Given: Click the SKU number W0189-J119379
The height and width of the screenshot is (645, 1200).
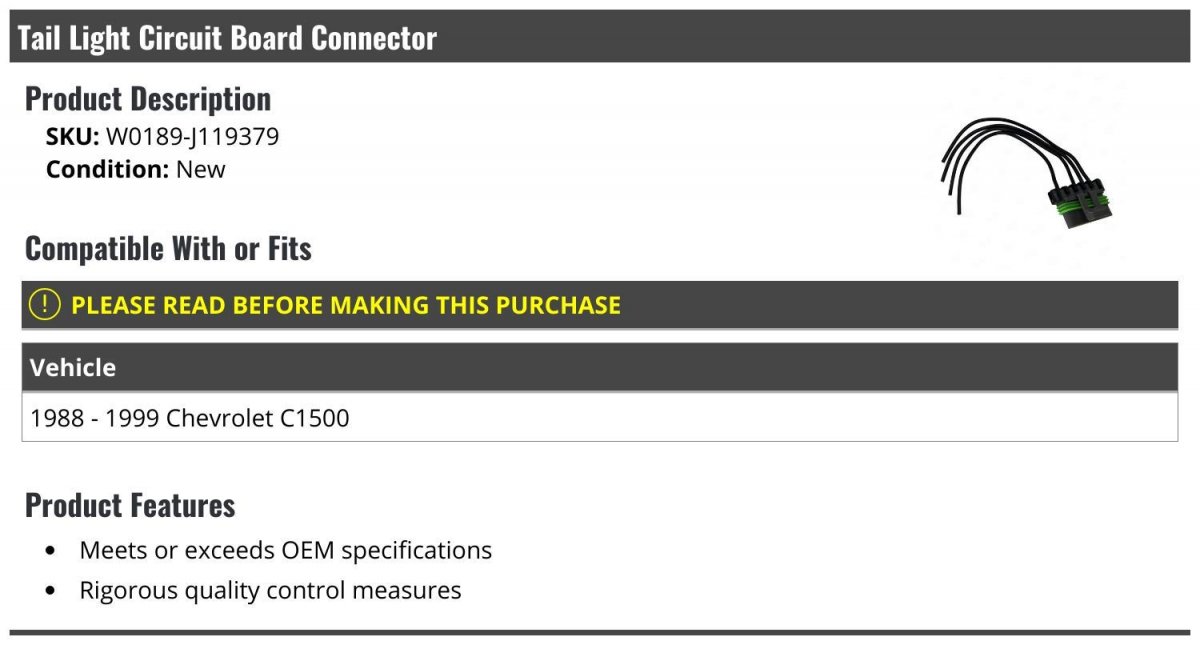Looking at the screenshot, I should (192, 136).
